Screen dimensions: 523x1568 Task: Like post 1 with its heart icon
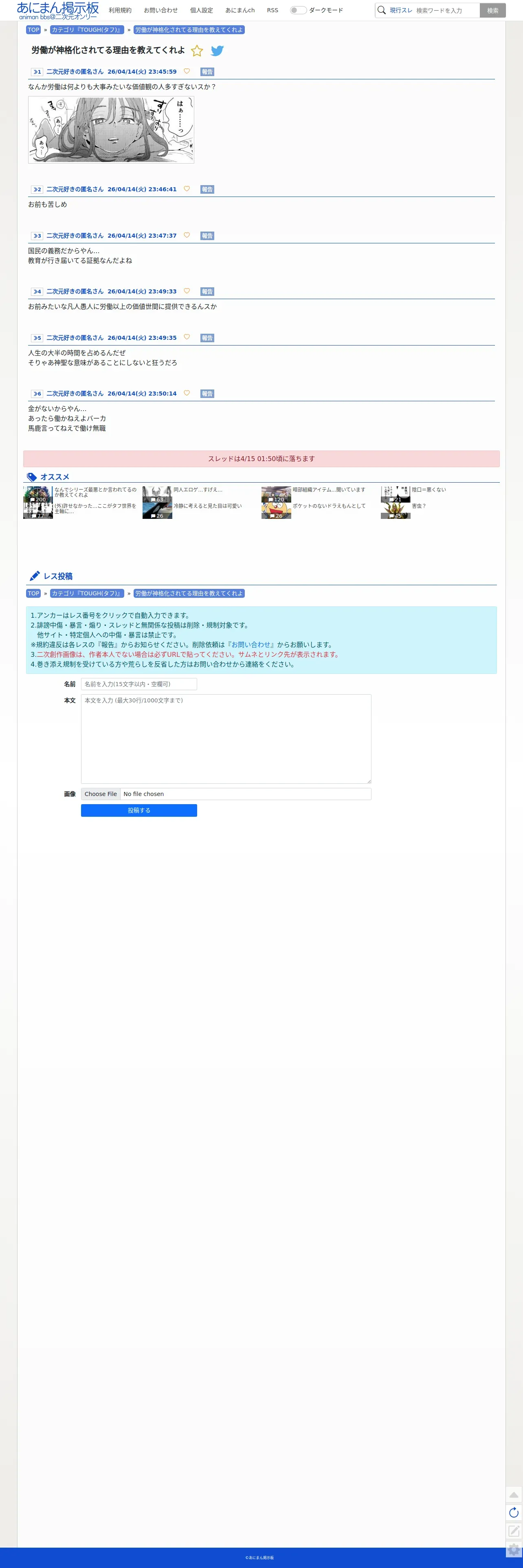[187, 71]
